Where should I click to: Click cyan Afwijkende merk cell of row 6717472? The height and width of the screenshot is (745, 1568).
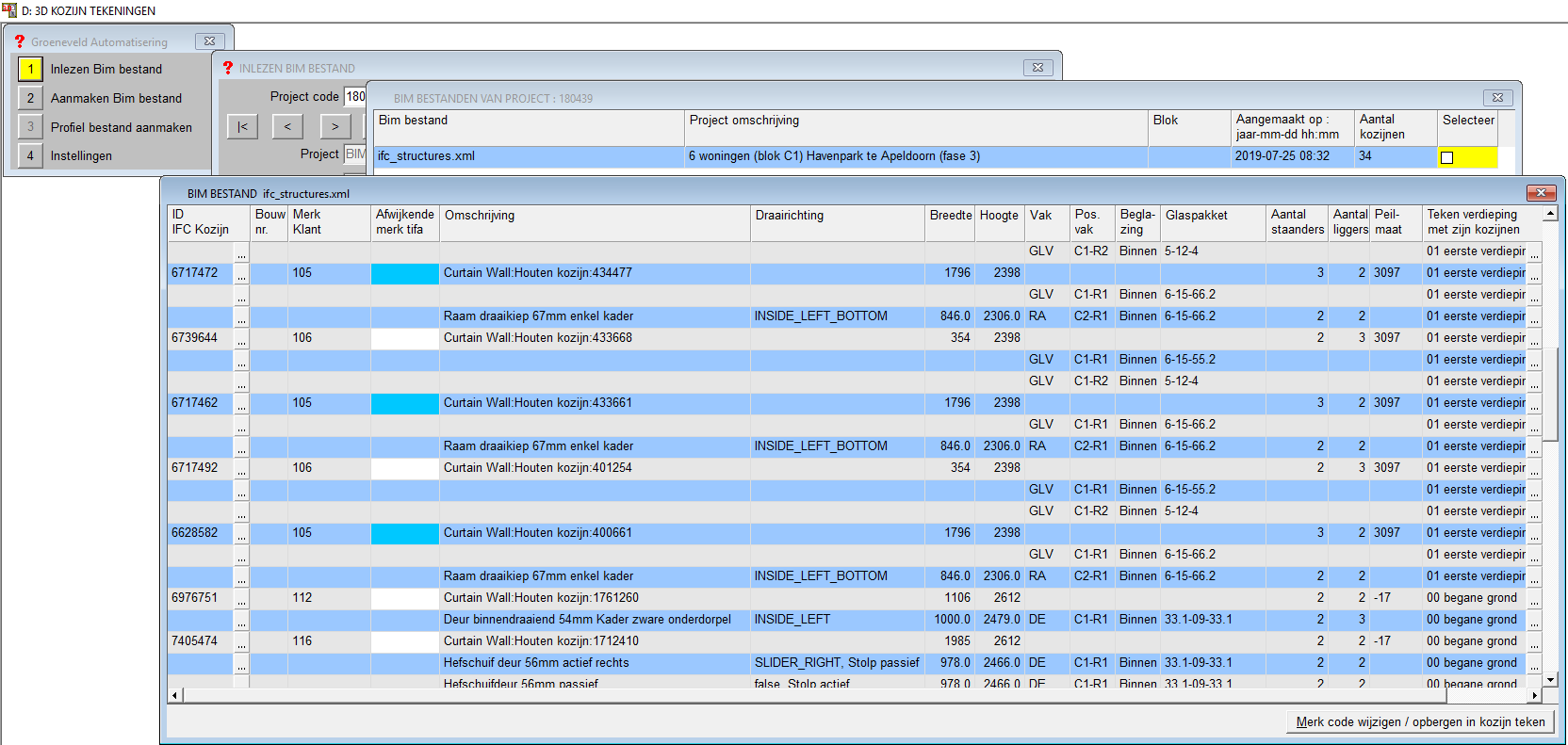(404, 273)
